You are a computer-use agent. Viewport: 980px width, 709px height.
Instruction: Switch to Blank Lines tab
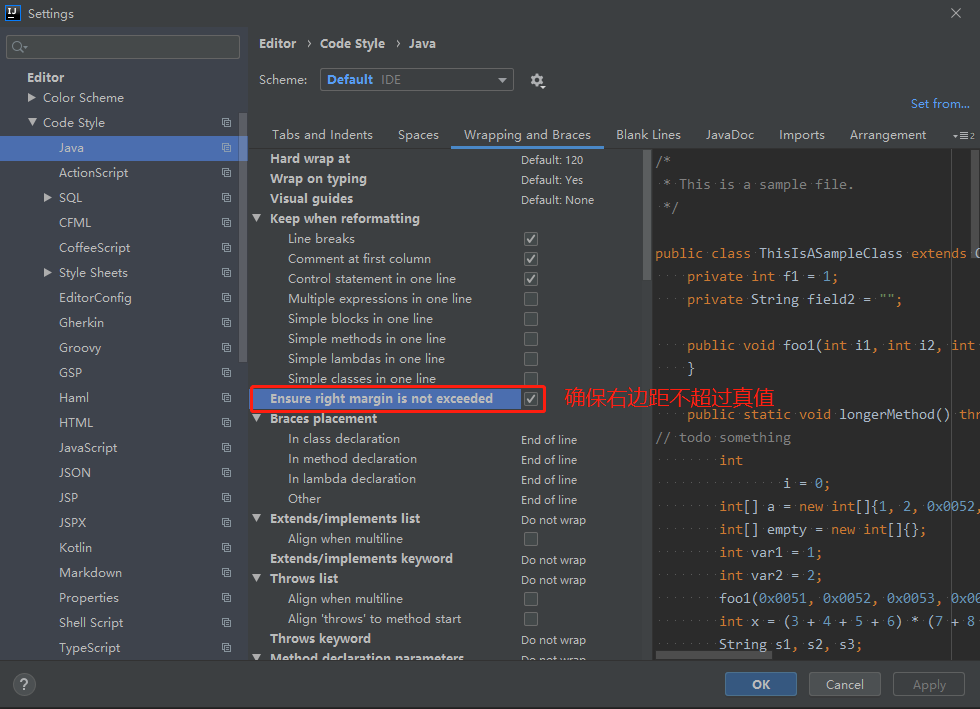click(x=648, y=135)
